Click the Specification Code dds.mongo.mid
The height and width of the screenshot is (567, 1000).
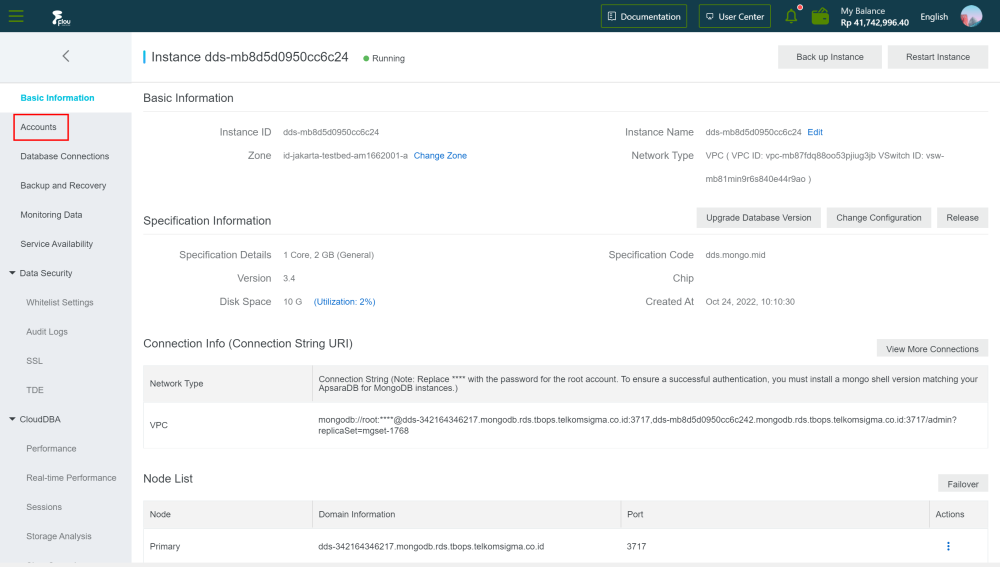[x=735, y=254]
